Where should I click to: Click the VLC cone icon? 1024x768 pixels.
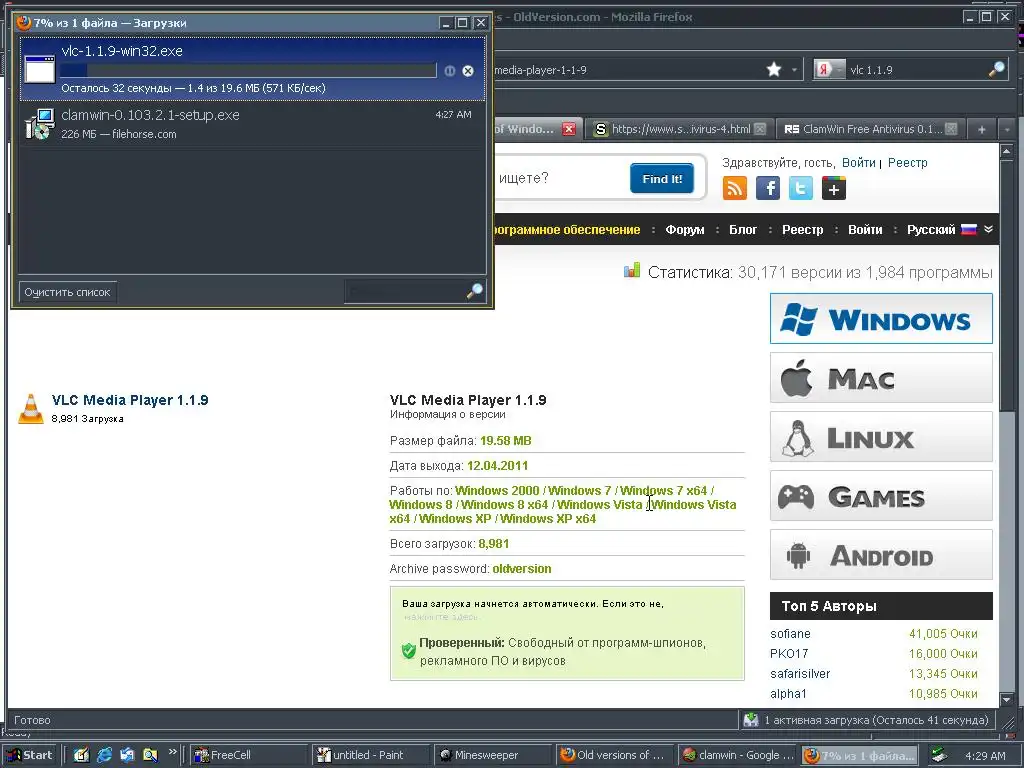30,409
